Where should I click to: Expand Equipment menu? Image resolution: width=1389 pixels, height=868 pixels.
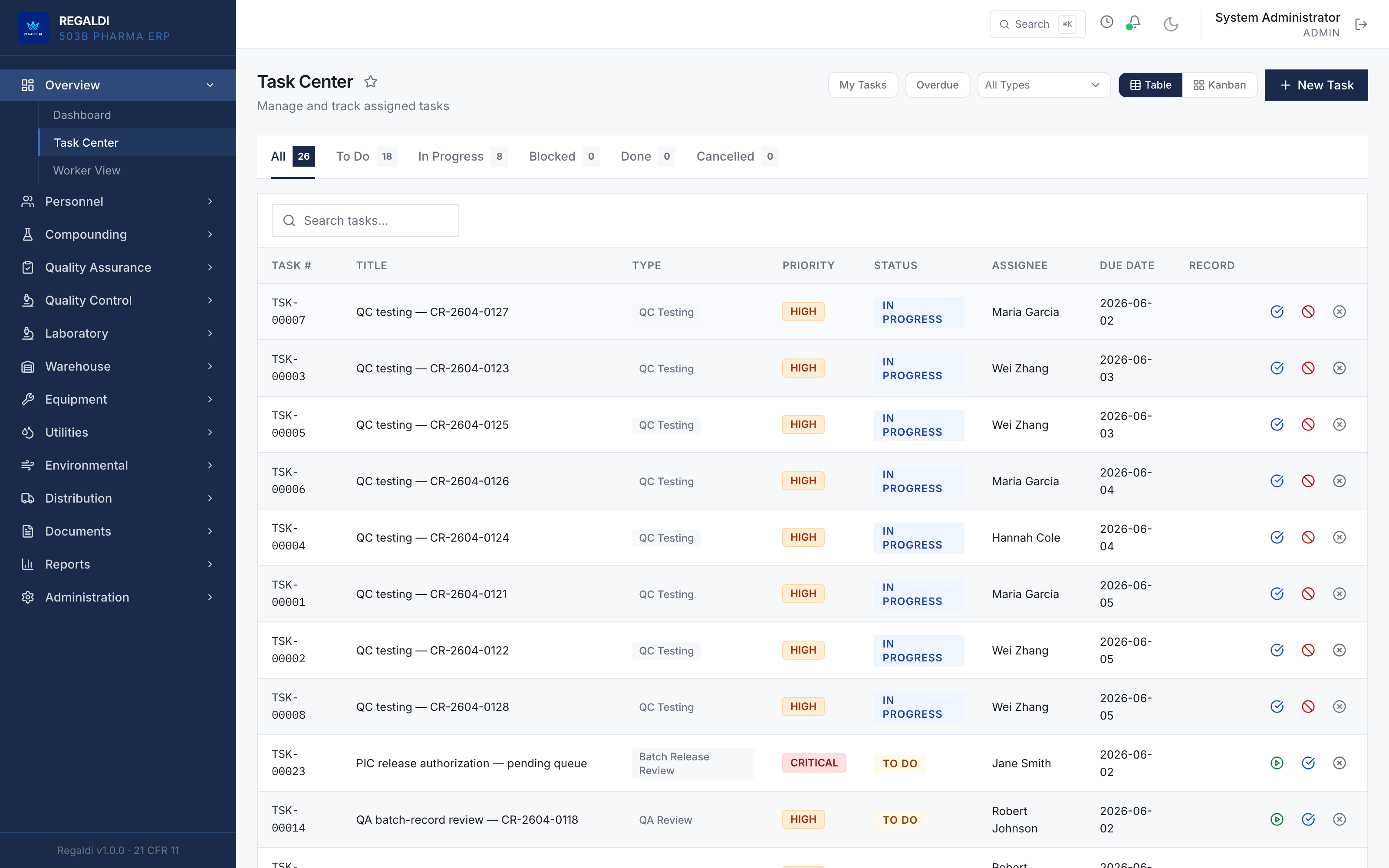[x=118, y=400]
